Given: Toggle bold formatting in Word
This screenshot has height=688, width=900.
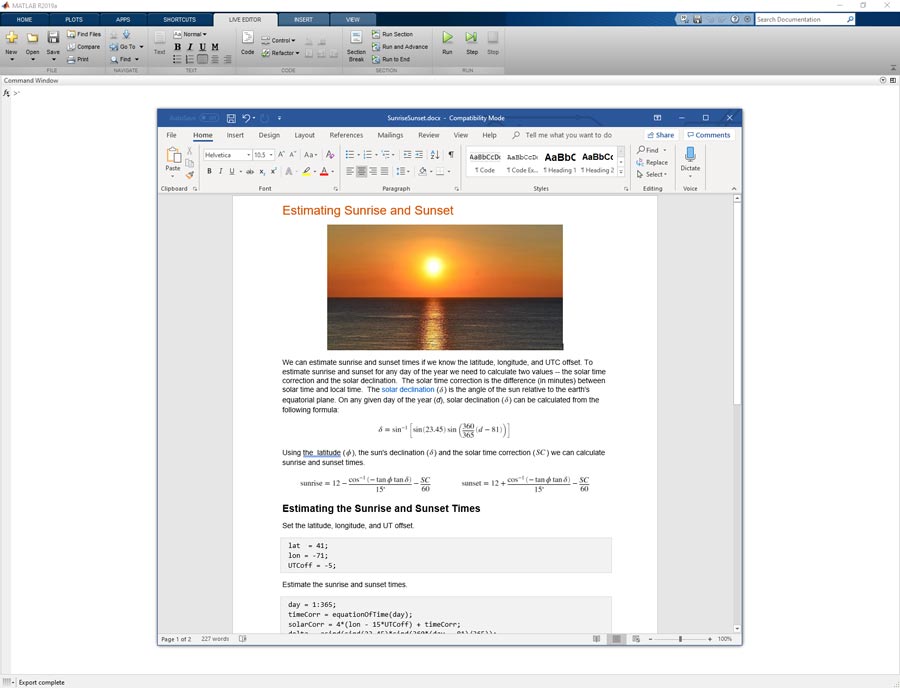Looking at the screenshot, I should click(x=208, y=170).
